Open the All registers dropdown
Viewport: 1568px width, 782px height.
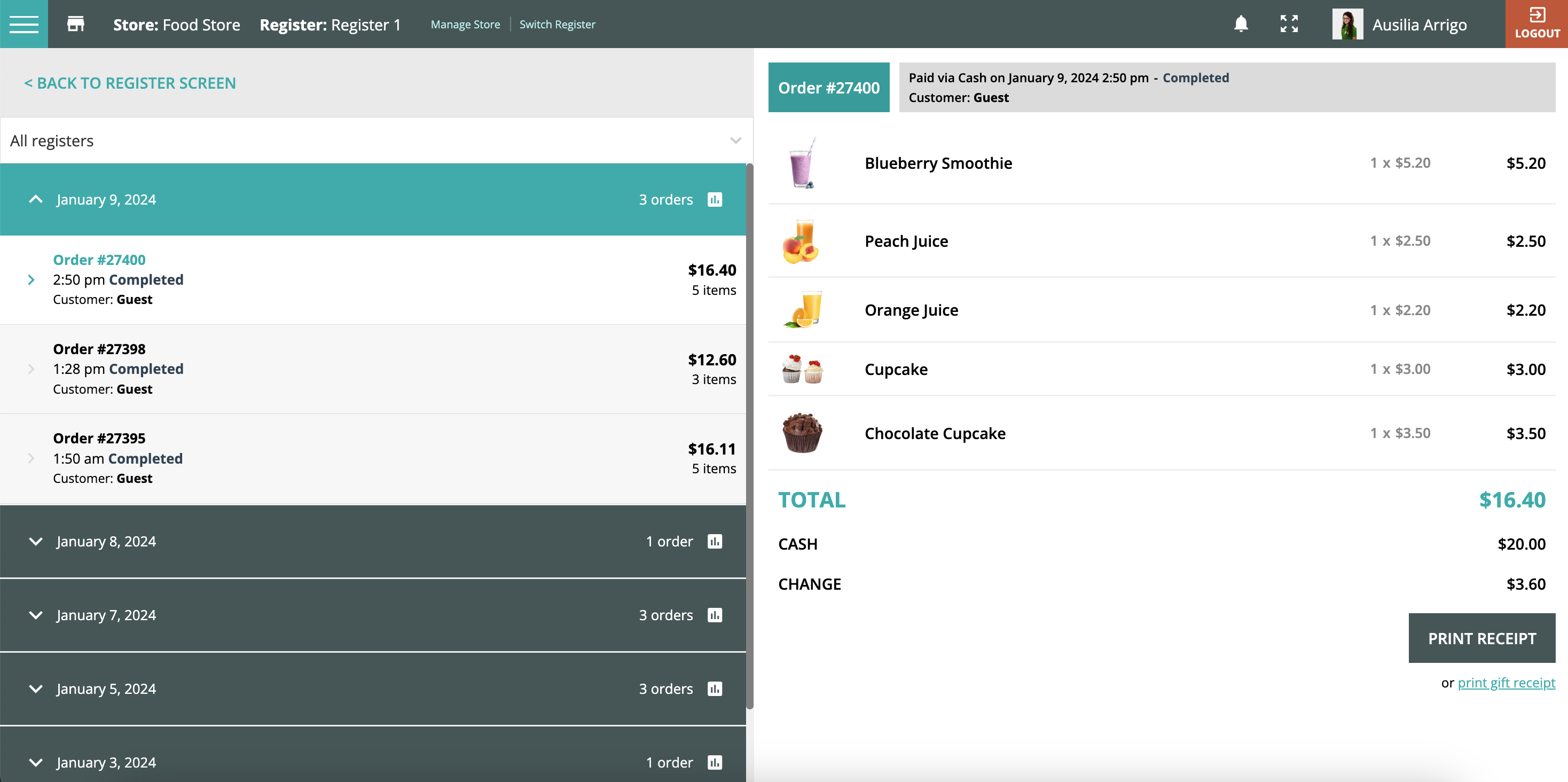[x=376, y=140]
